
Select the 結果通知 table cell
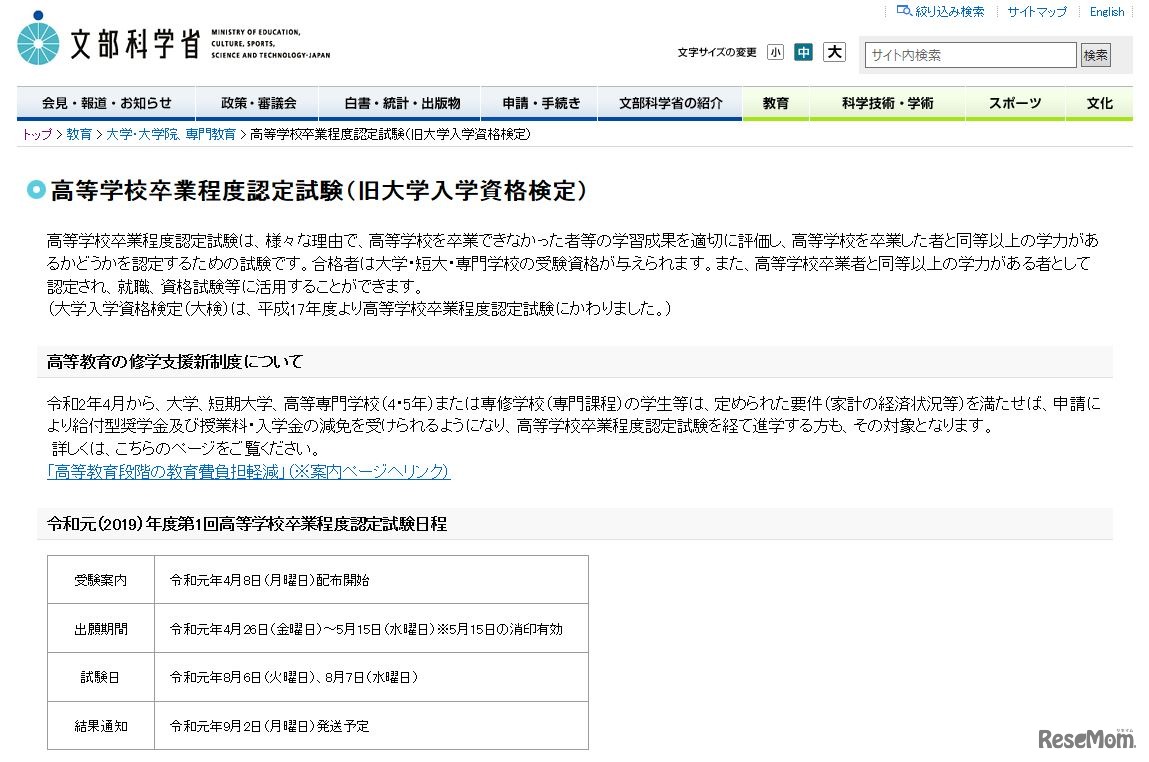[x=101, y=726]
